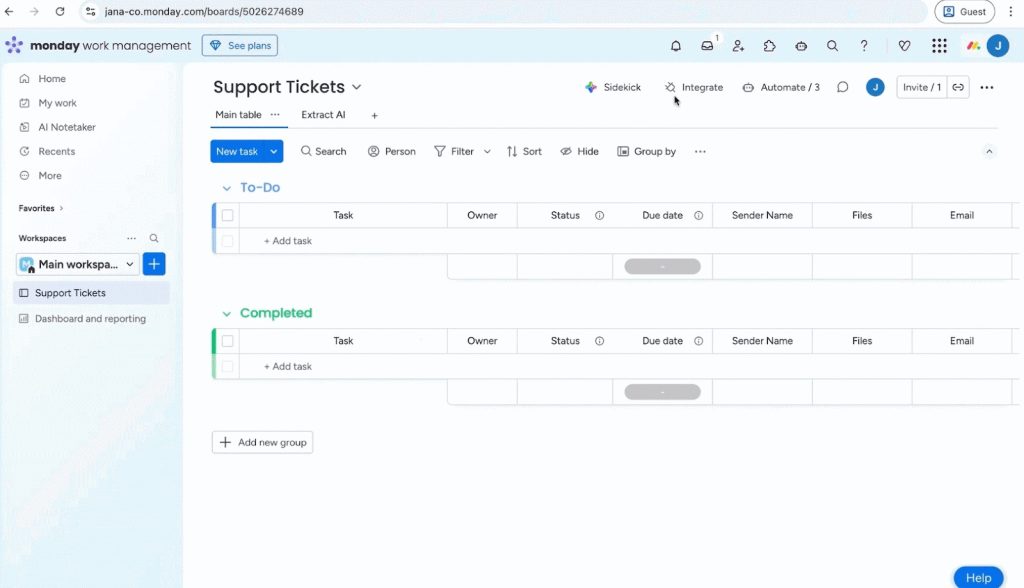Image resolution: width=1024 pixels, height=588 pixels.
Task: Switch to the Extract AI tab
Action: point(323,115)
